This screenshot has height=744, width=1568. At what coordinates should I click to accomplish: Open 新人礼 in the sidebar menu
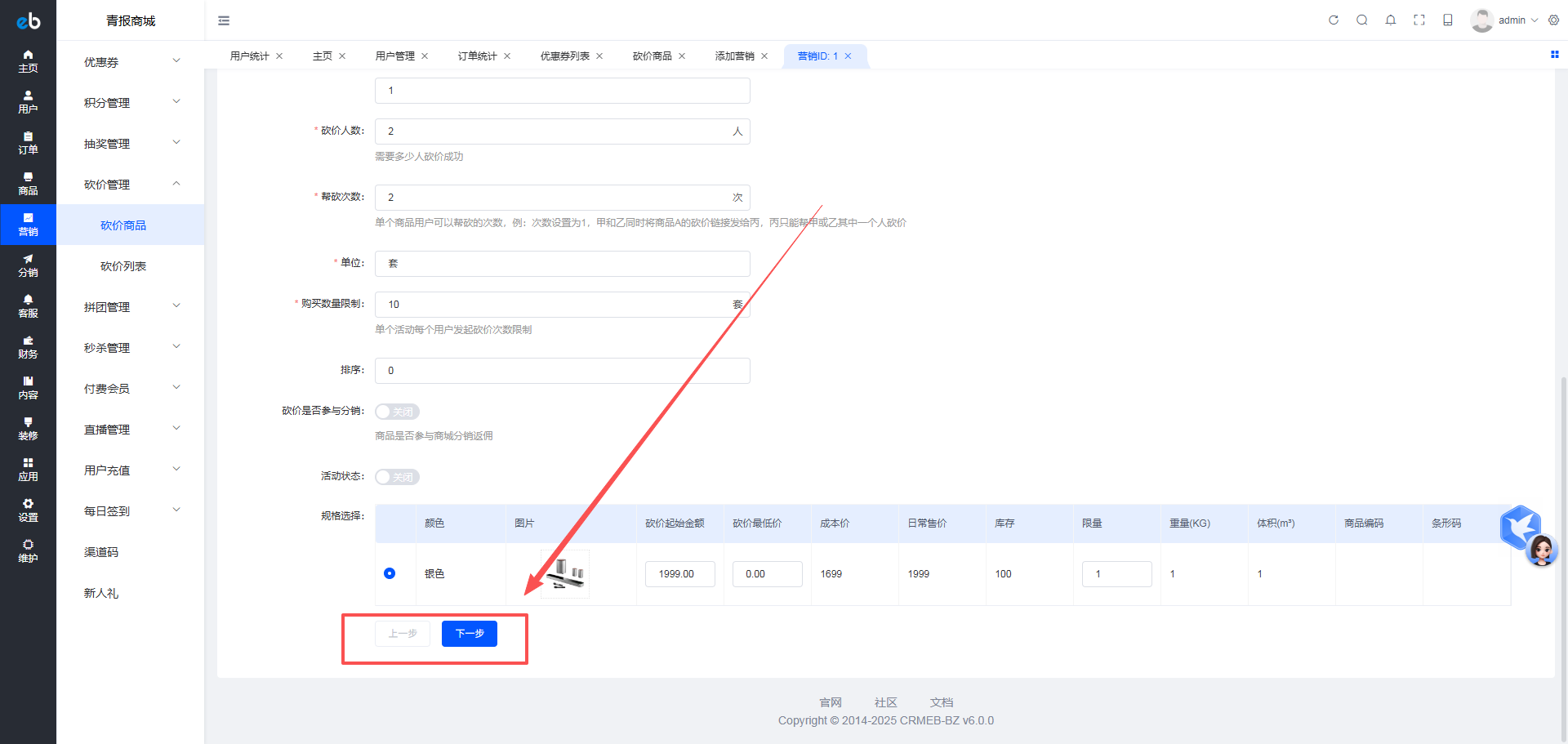pyautogui.click(x=131, y=592)
